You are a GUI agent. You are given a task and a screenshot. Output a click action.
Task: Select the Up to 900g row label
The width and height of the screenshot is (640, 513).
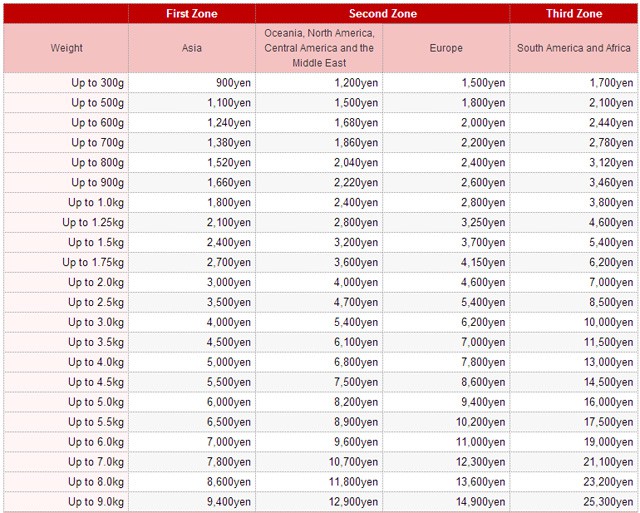(x=98, y=183)
